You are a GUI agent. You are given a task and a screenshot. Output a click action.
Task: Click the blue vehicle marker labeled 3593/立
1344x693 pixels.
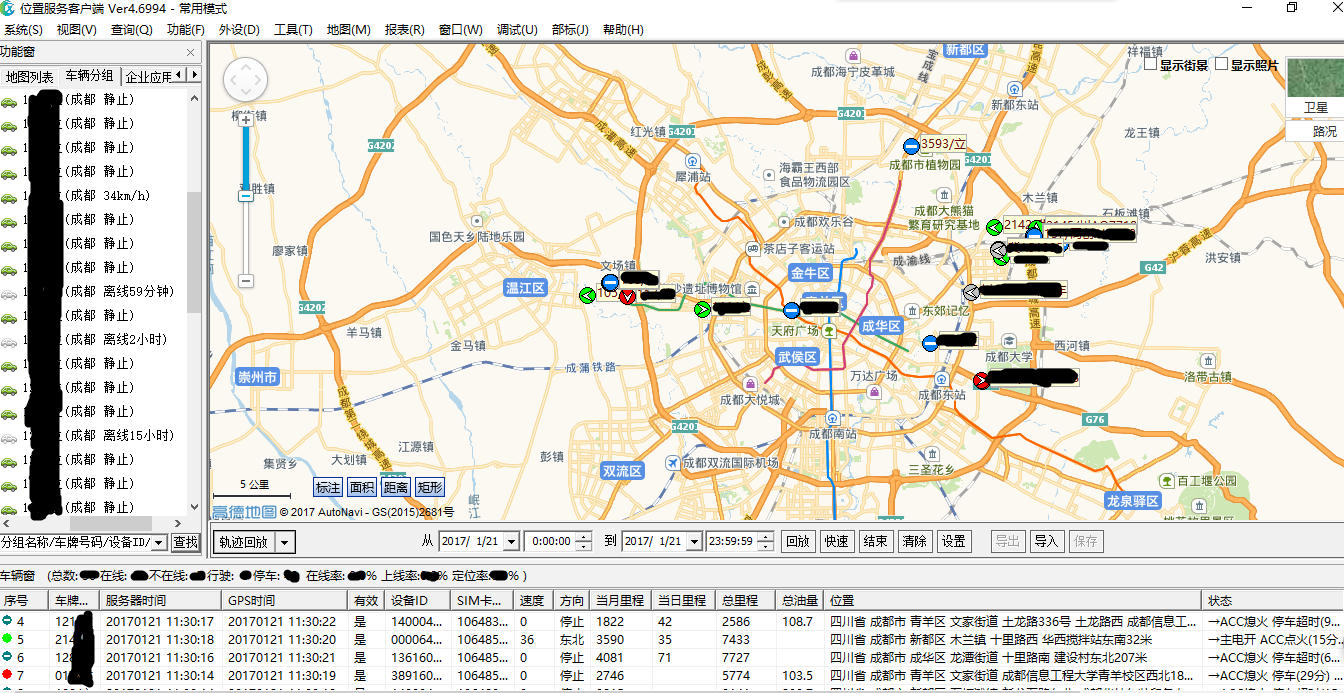[x=911, y=146]
